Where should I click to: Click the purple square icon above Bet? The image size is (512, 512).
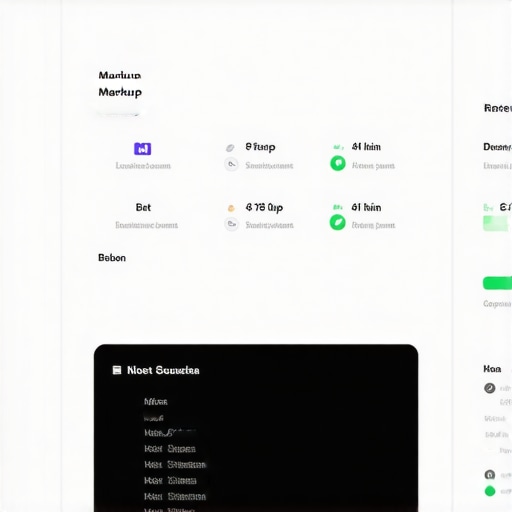pos(143,149)
